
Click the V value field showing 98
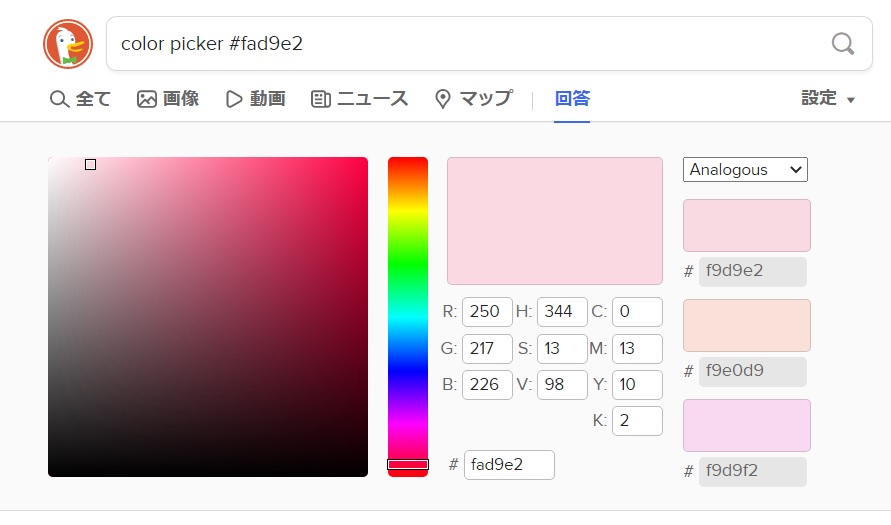pyautogui.click(x=563, y=385)
